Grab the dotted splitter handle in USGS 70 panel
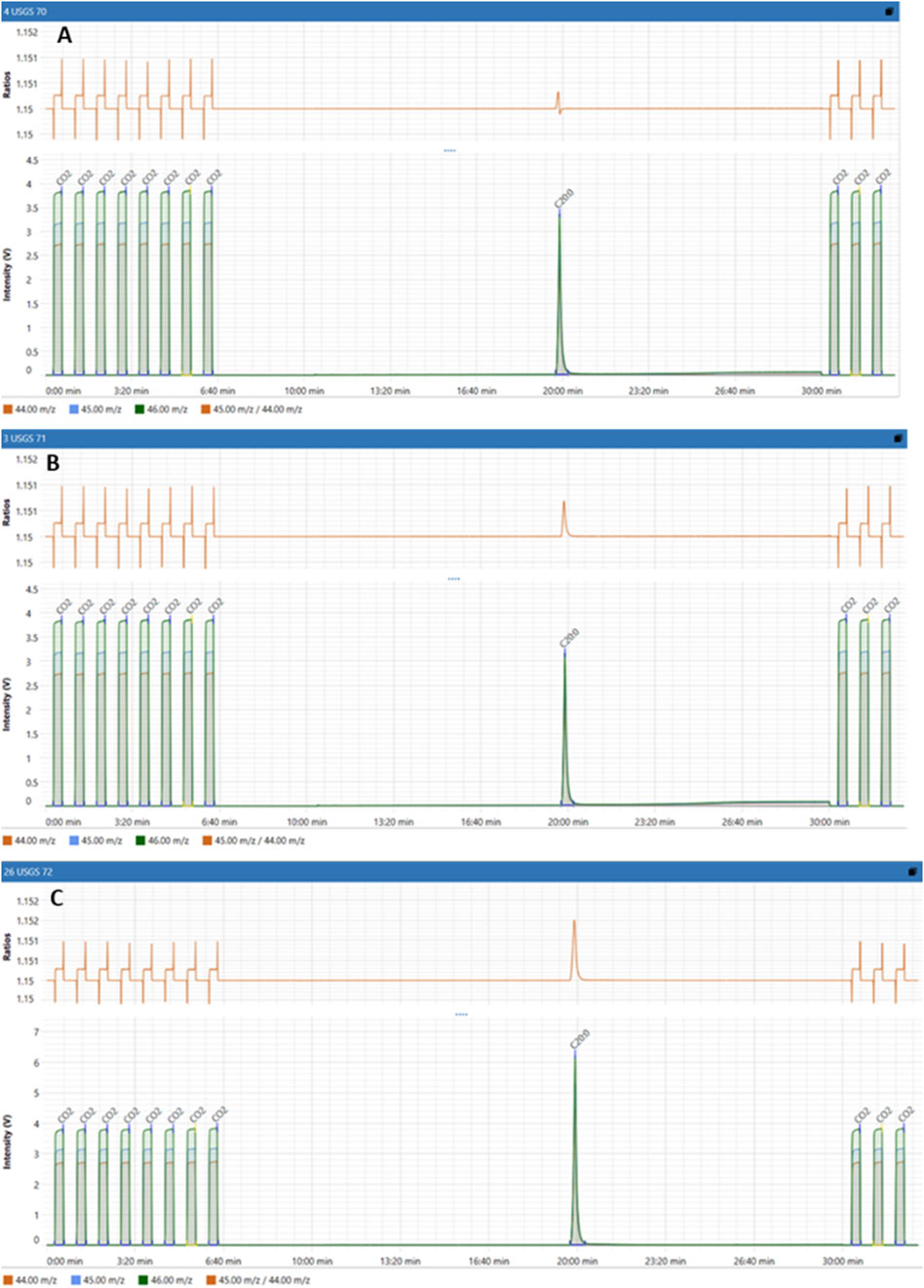 click(x=449, y=150)
